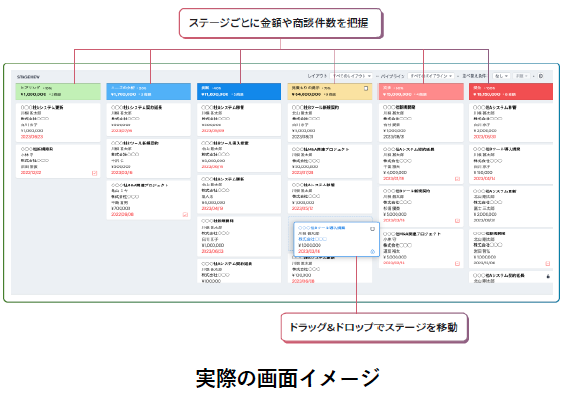The image size is (577, 396).
Task: Click the STAGEVIEW heading text
Action: pos(28,77)
